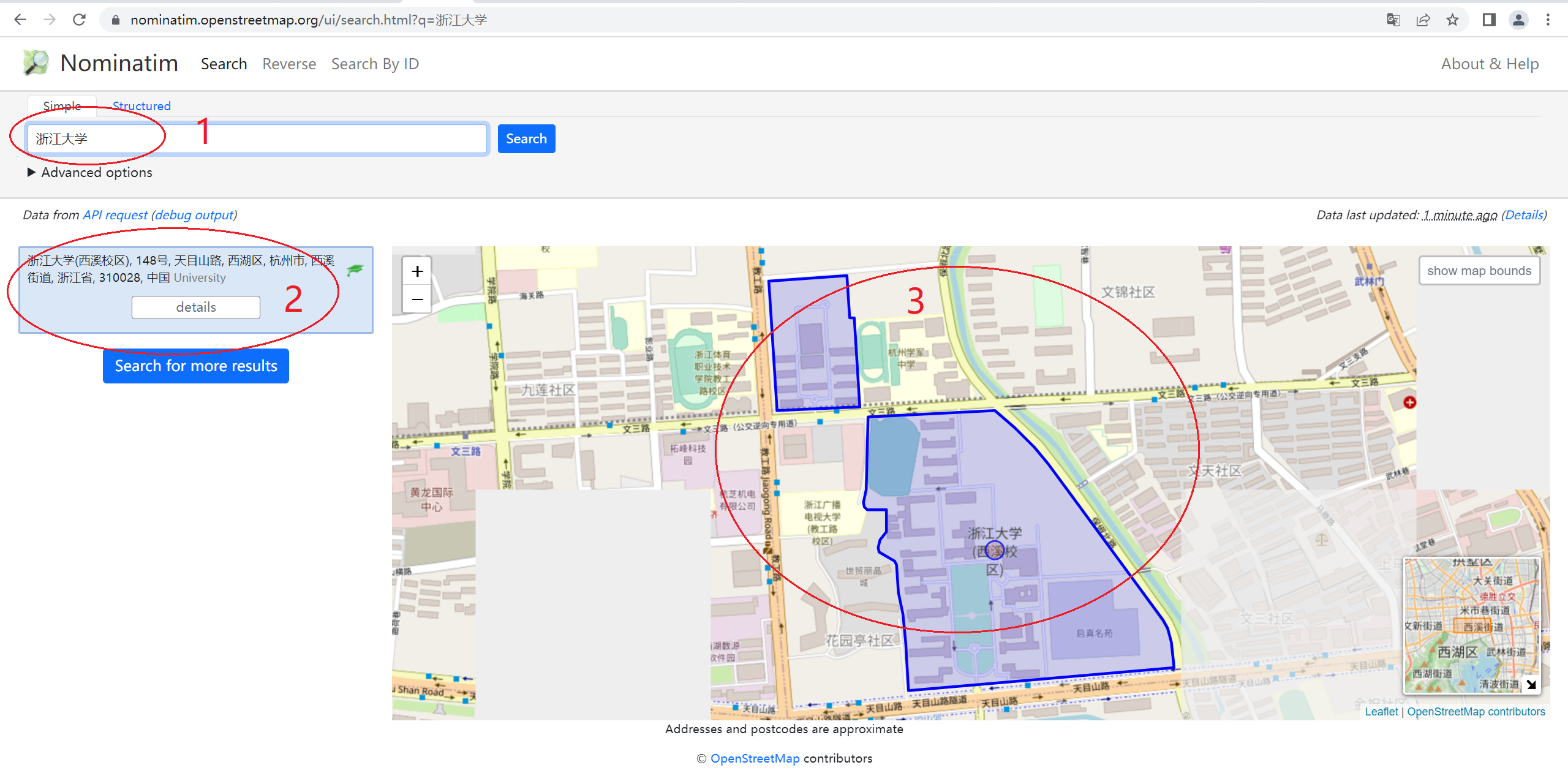Open About & Help
The width and height of the screenshot is (1568, 773).
coord(1490,64)
